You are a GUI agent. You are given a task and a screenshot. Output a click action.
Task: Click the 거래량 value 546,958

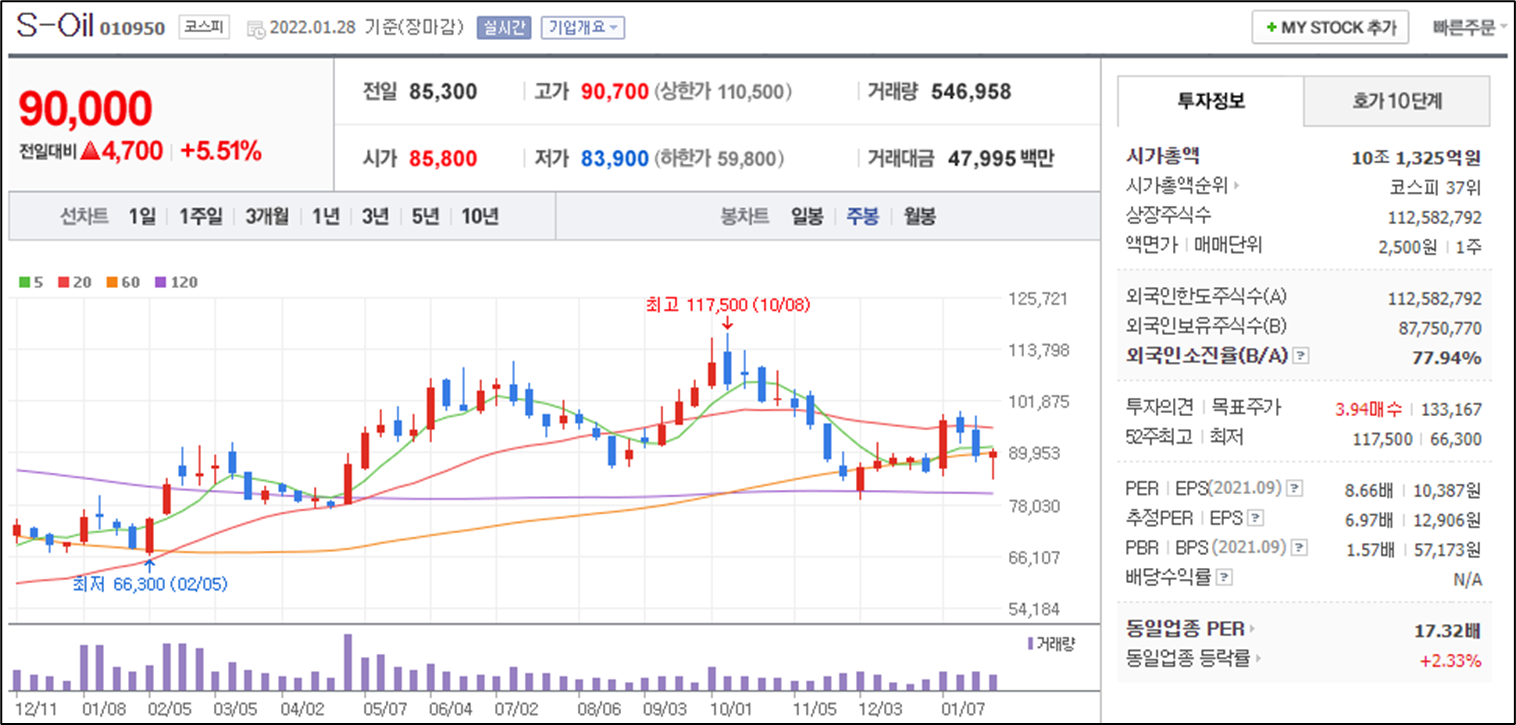[x=971, y=92]
